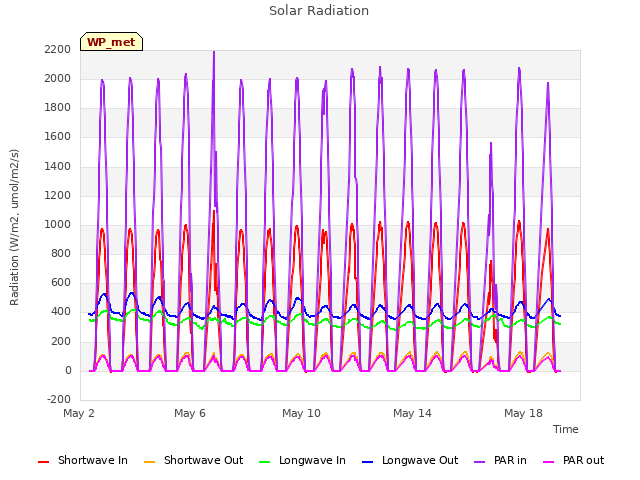Click the 2000 y-axis tick label

click(x=58, y=78)
